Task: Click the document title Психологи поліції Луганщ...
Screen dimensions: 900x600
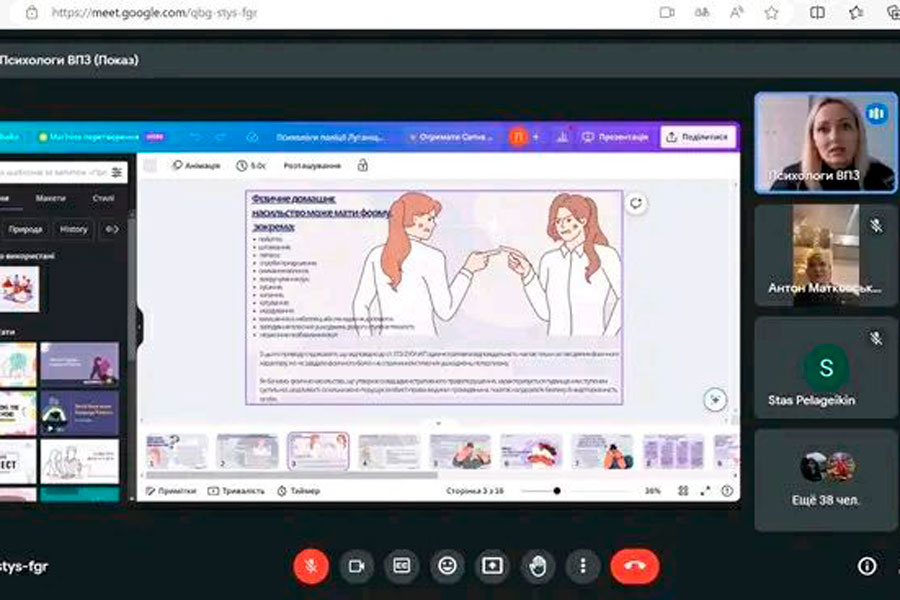Action: point(330,137)
